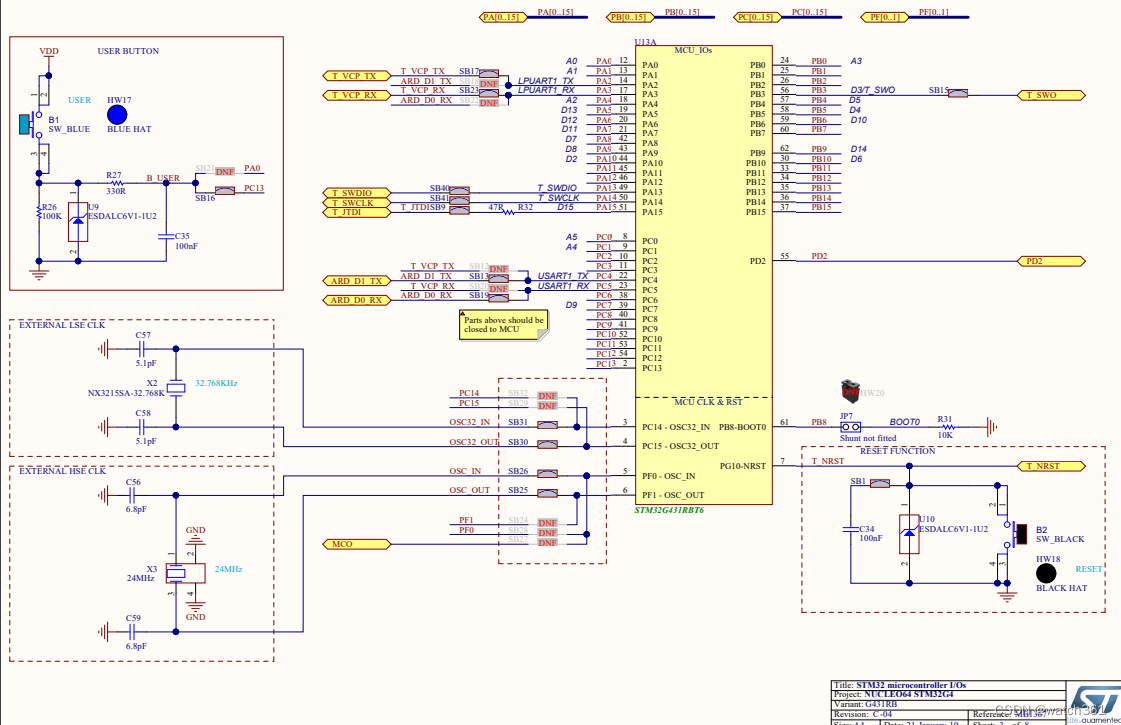Select the black HW18 BLACK HAT circle
Screen dimensions: 1121x725
click(x=1046, y=573)
